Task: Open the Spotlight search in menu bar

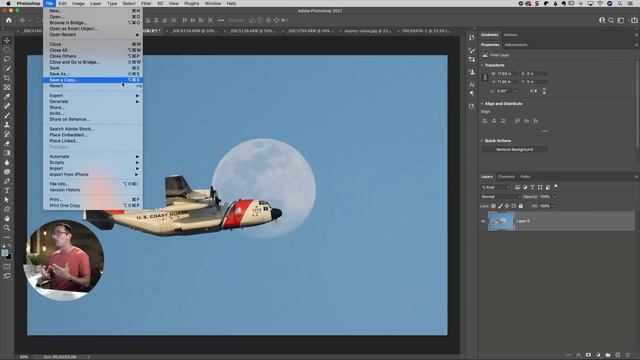Action: [x=620, y=3]
